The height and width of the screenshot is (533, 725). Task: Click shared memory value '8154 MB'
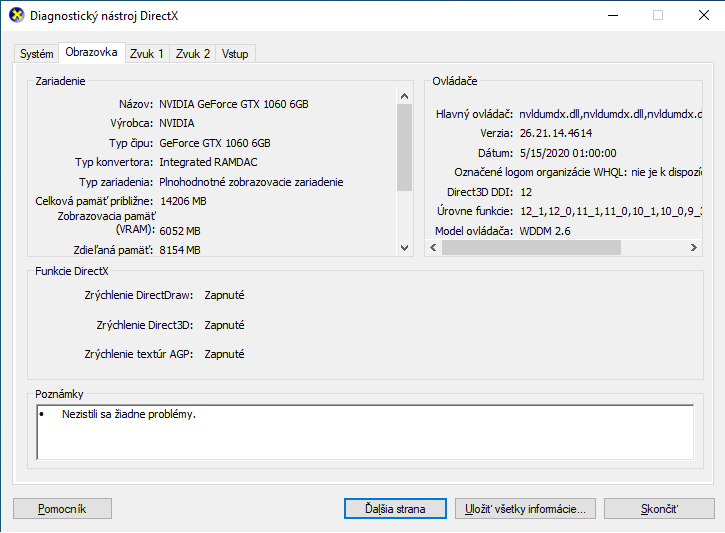[180, 250]
